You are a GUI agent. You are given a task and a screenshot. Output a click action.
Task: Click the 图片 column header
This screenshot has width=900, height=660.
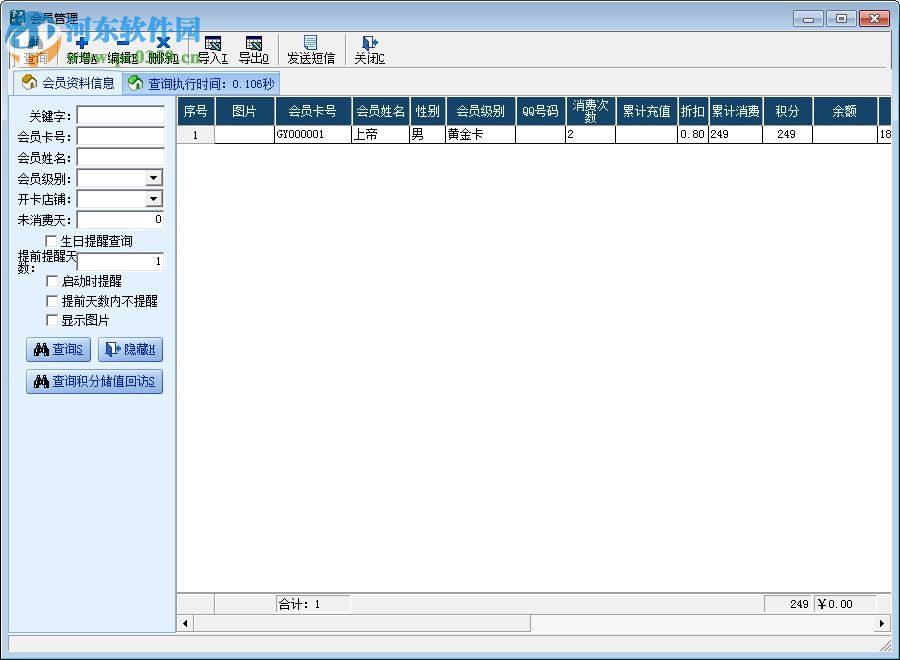coord(245,111)
